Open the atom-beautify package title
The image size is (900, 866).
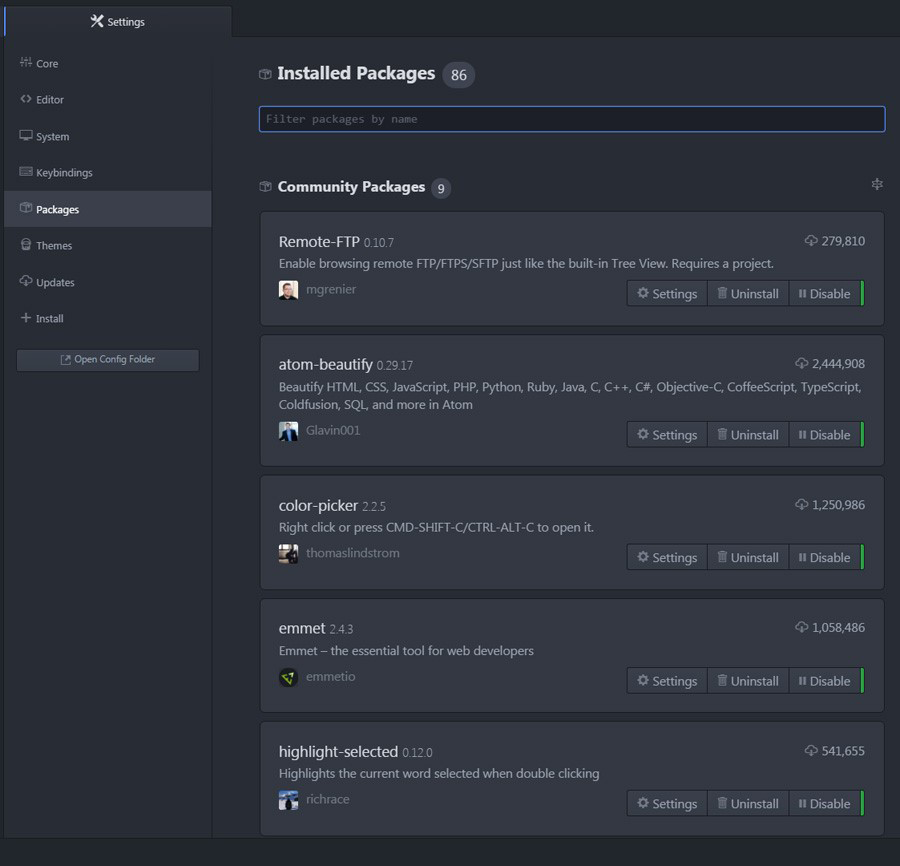click(325, 365)
